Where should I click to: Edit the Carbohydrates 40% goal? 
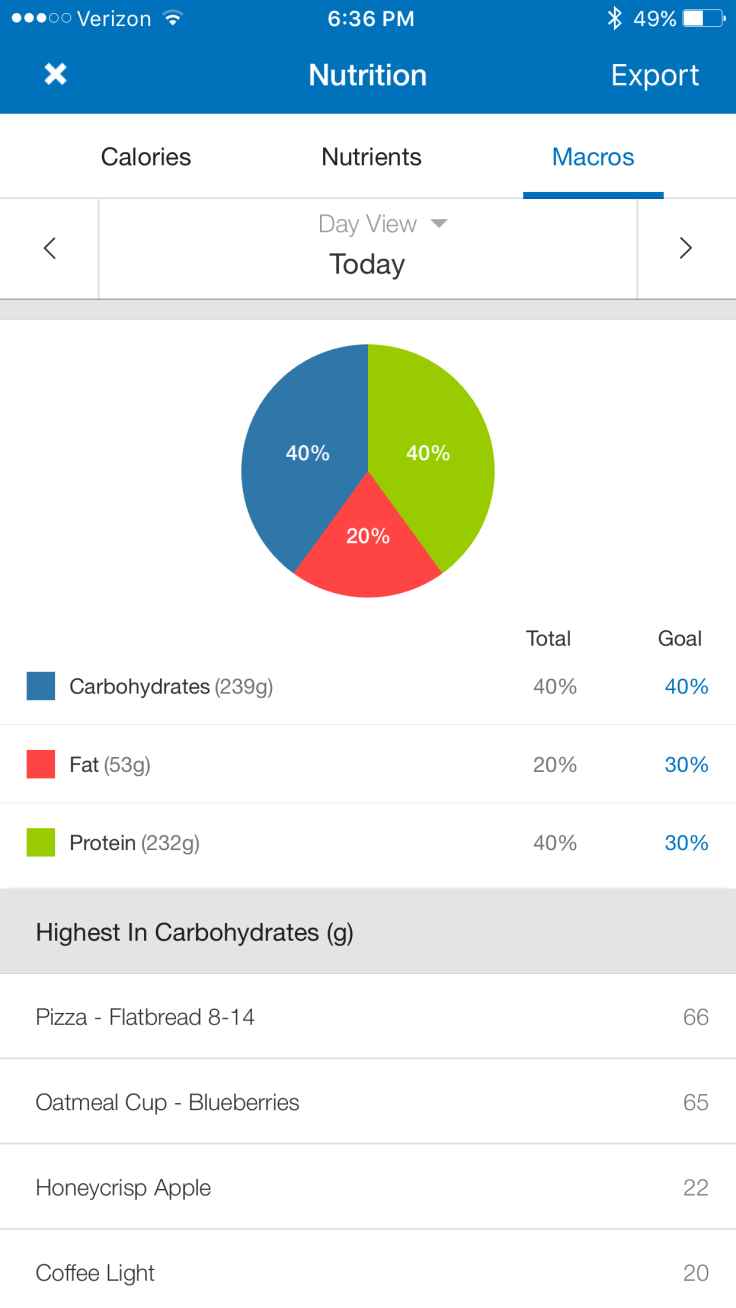(x=686, y=687)
